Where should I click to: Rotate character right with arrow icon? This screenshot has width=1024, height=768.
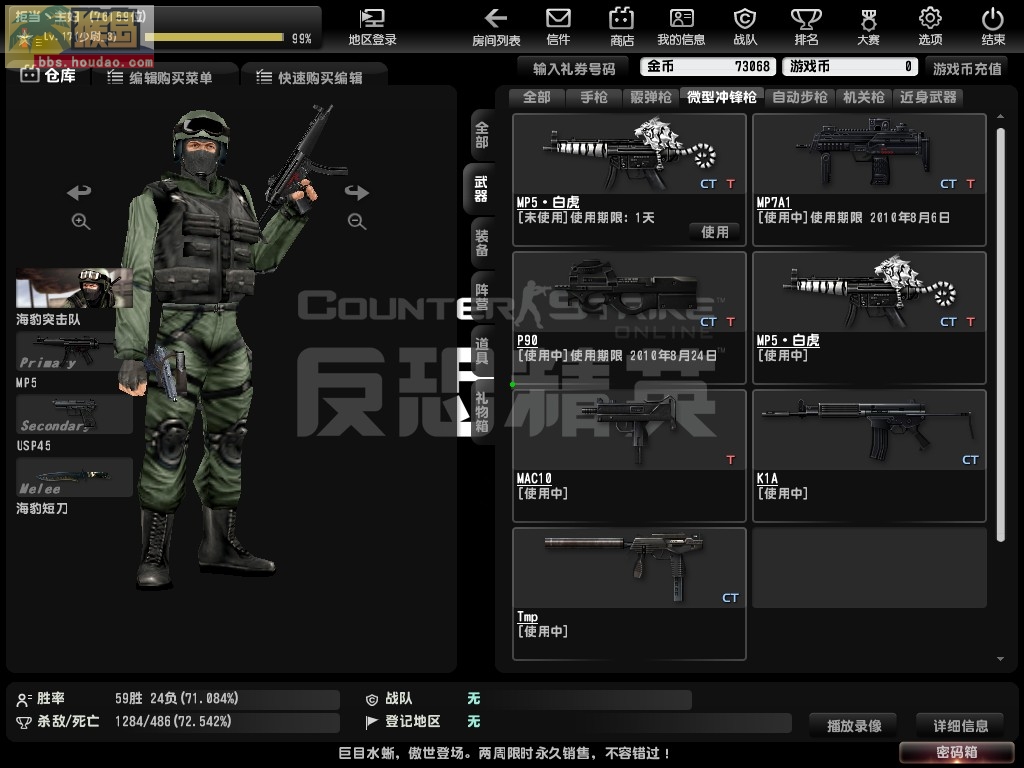click(357, 192)
